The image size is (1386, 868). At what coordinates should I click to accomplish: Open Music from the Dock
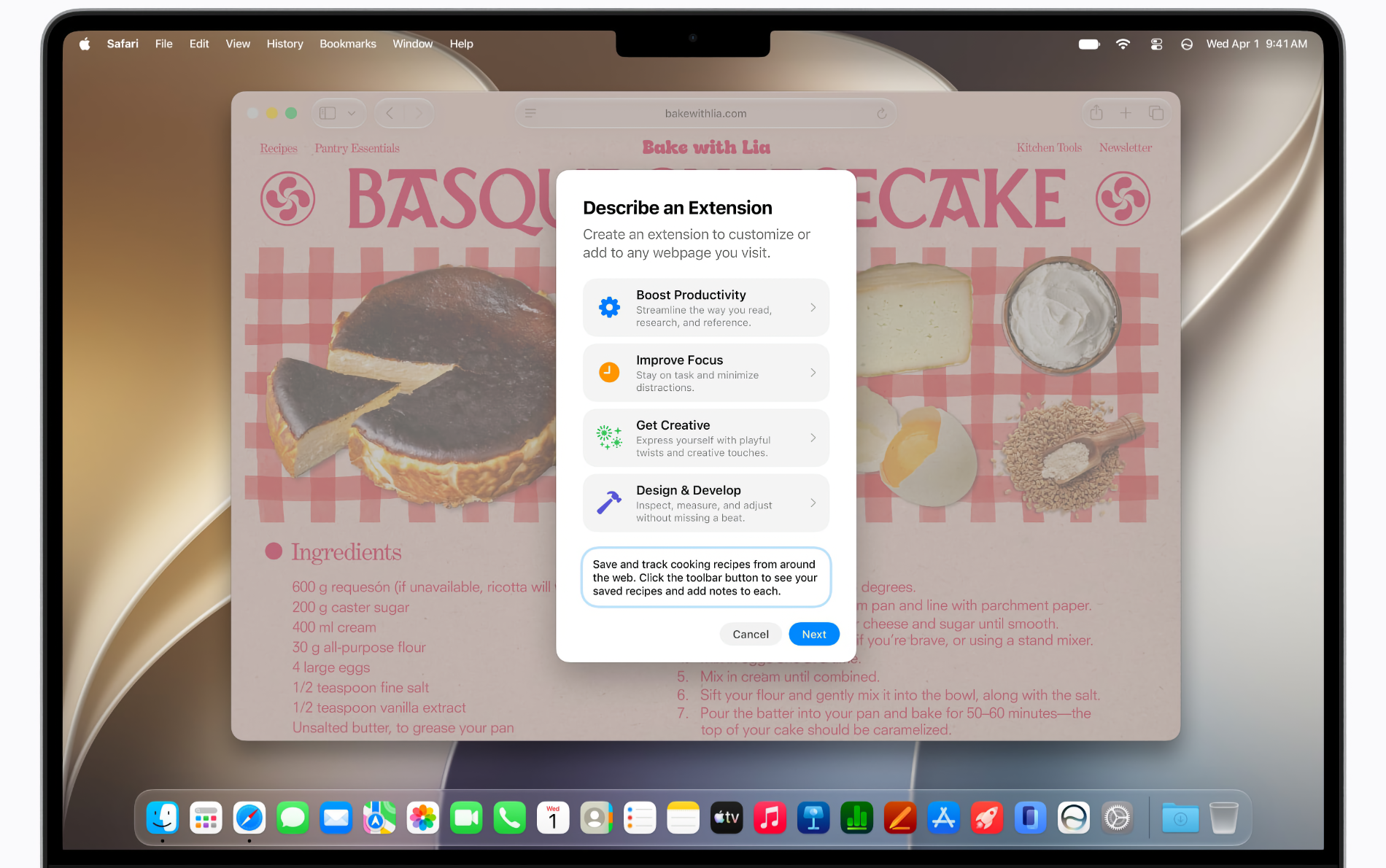click(770, 818)
